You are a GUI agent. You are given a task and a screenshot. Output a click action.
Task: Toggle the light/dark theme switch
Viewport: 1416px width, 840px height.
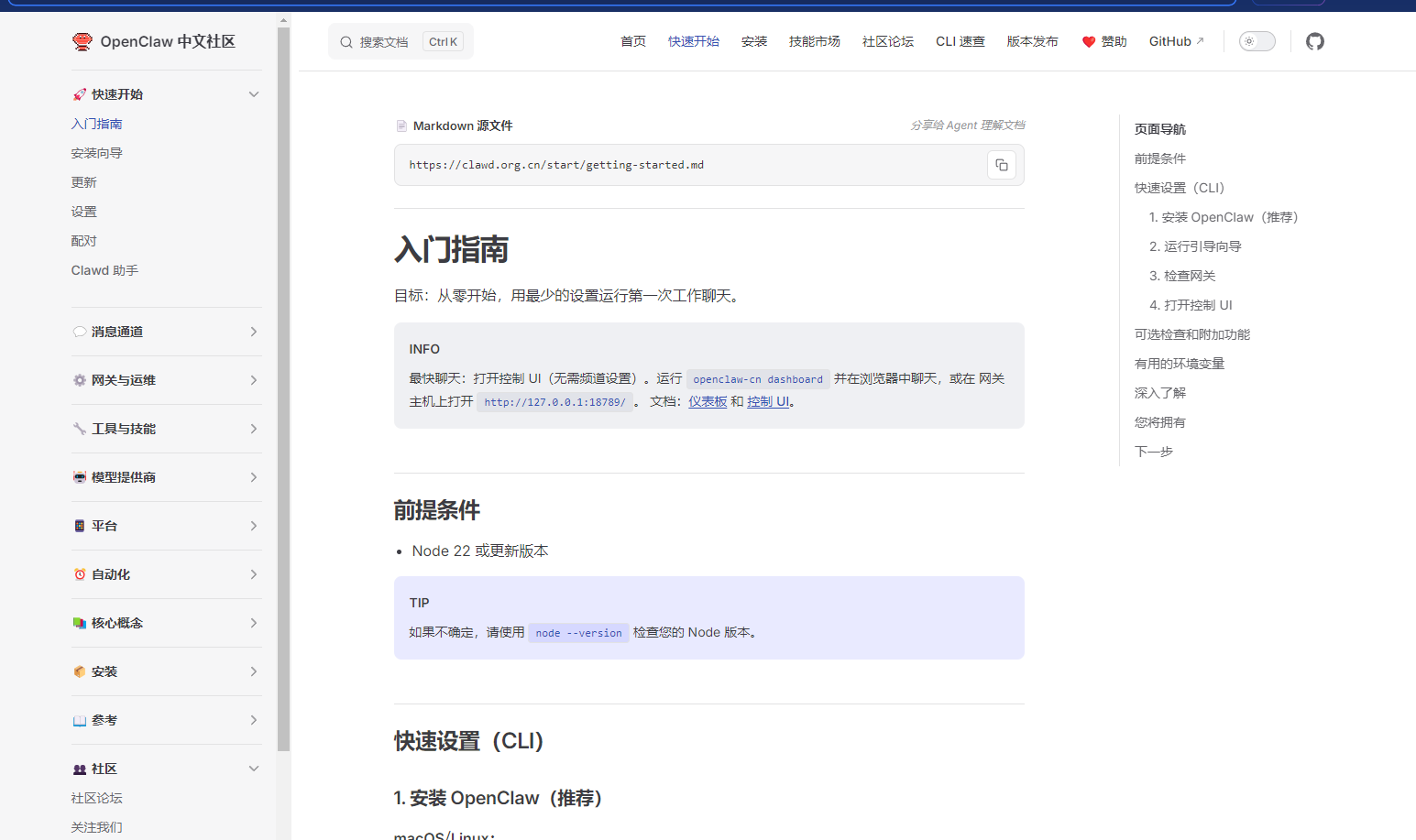pyautogui.click(x=1257, y=41)
